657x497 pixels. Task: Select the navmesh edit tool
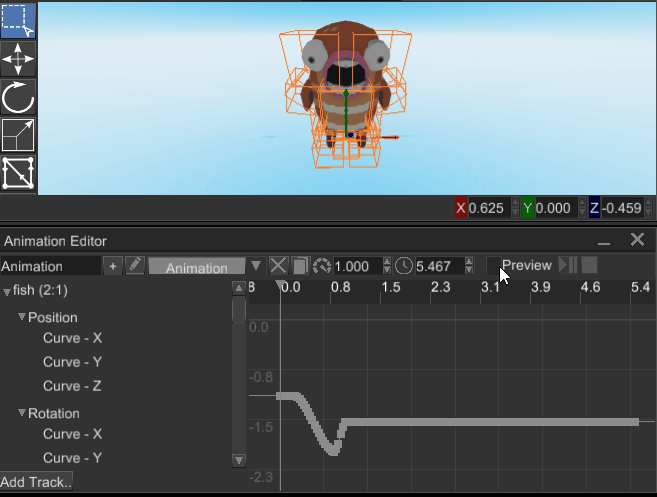pos(19,174)
